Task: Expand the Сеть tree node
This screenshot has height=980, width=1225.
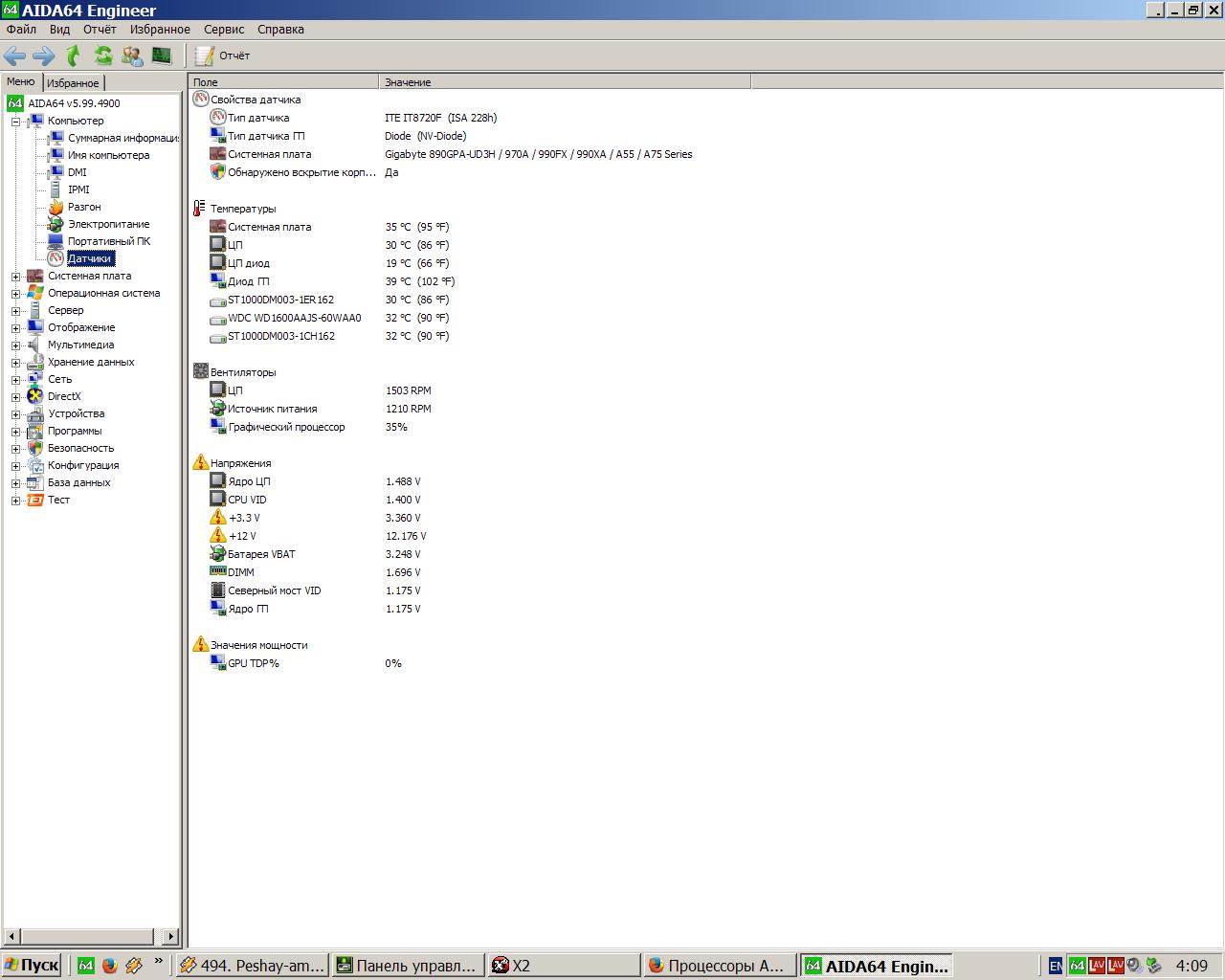Action: [x=15, y=380]
